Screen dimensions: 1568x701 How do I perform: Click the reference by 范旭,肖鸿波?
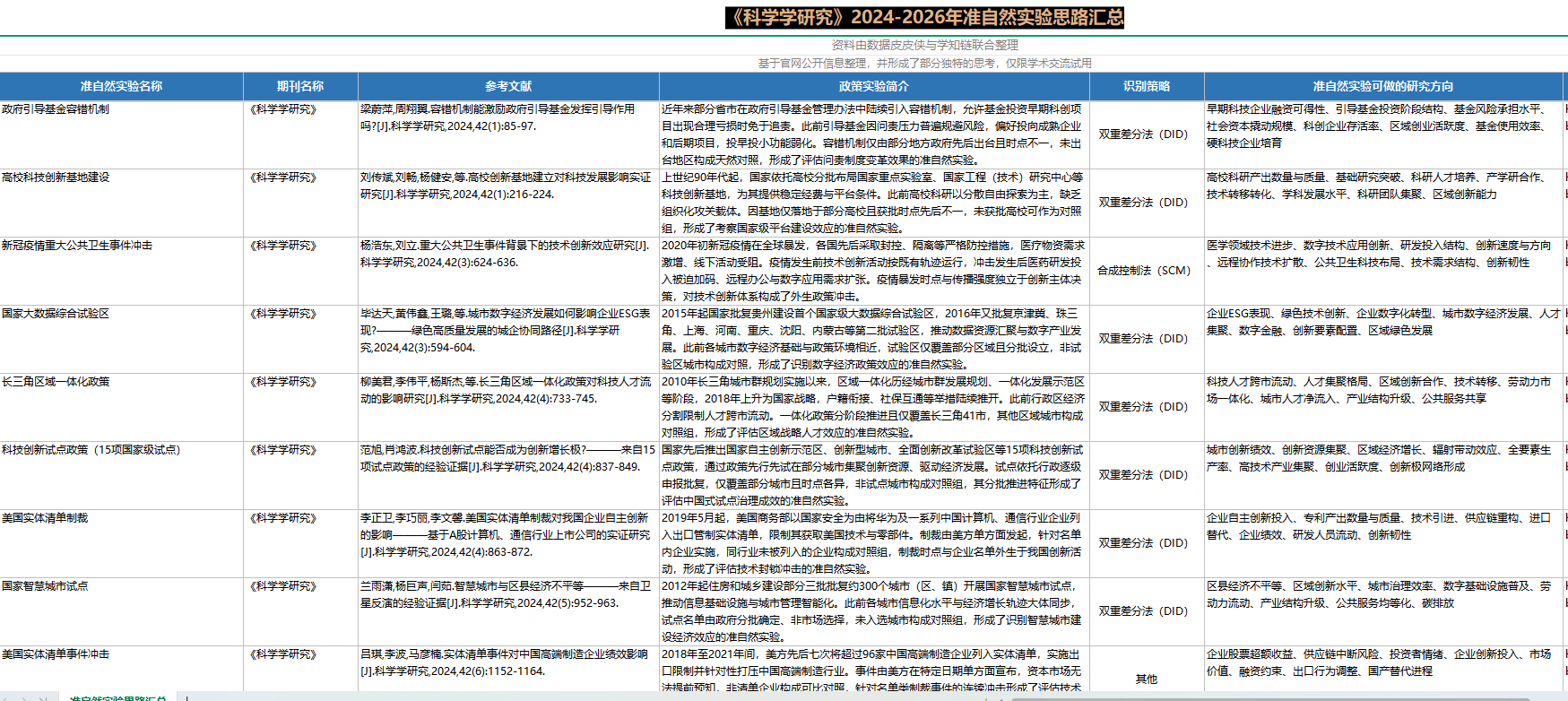[508, 475]
